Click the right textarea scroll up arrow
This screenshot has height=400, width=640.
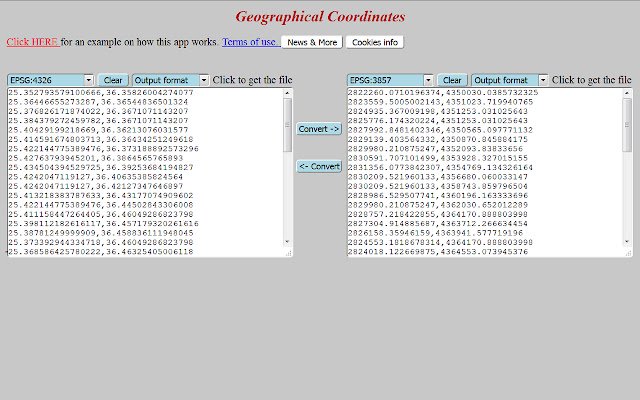coord(627,93)
